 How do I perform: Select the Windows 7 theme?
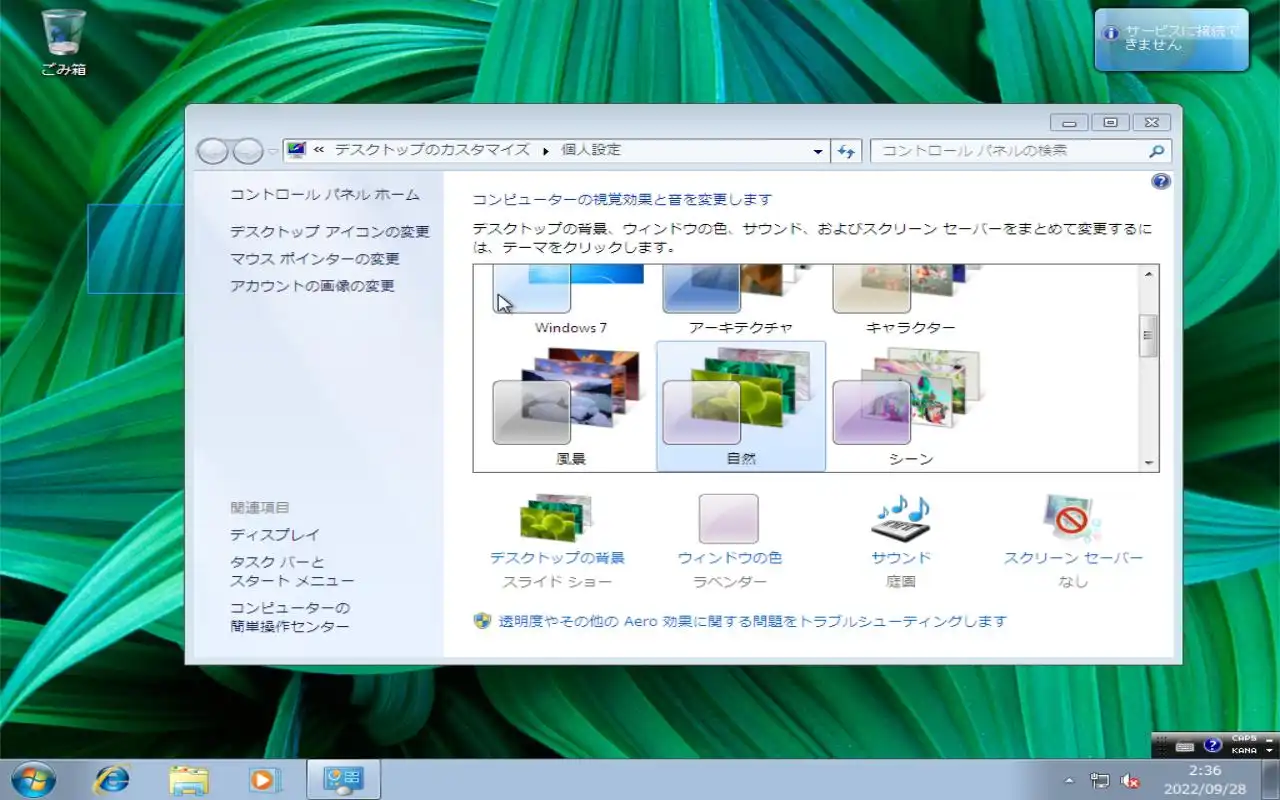(x=570, y=300)
